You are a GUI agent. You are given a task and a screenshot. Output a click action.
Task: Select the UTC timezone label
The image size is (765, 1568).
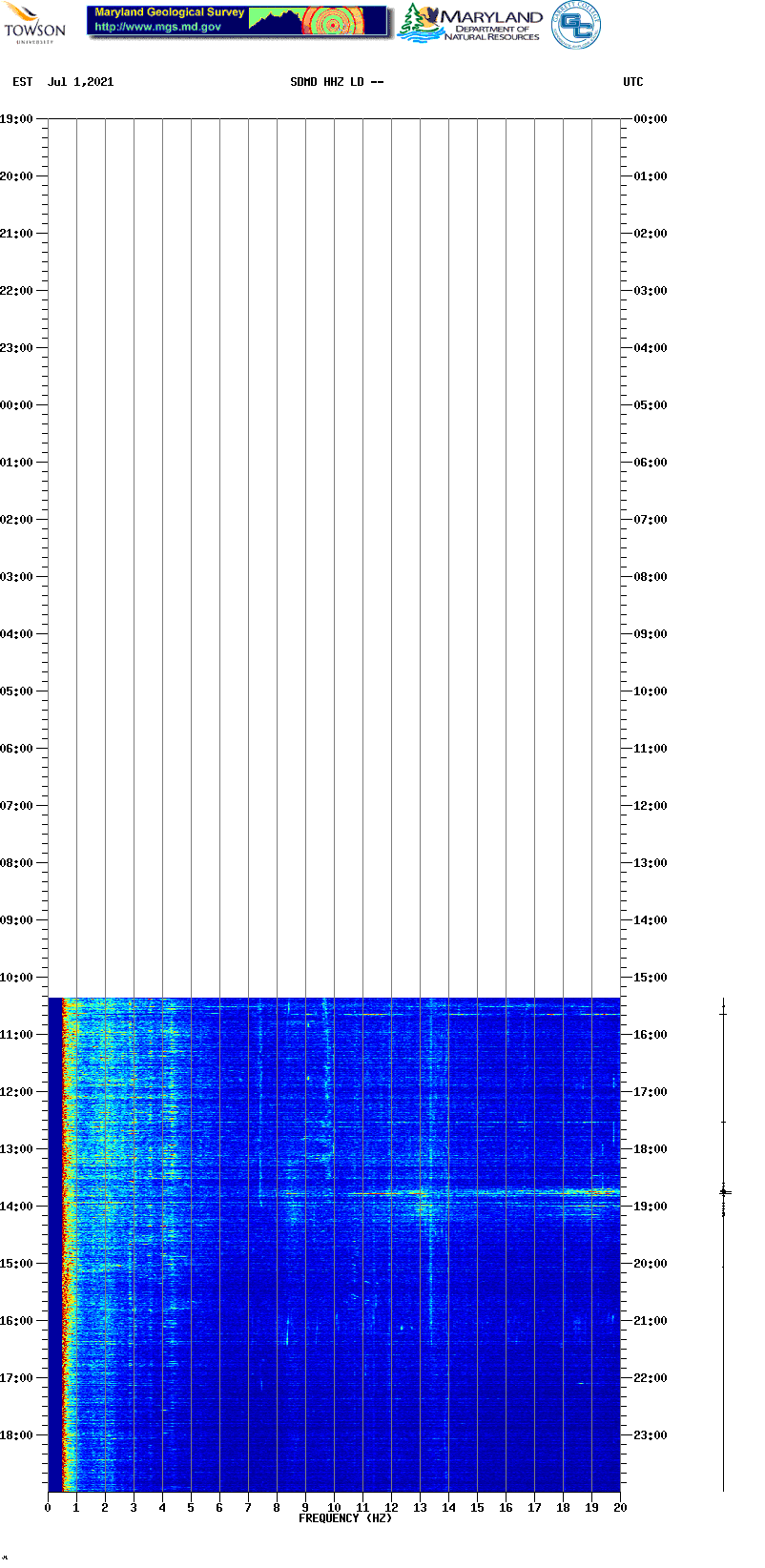click(x=633, y=82)
